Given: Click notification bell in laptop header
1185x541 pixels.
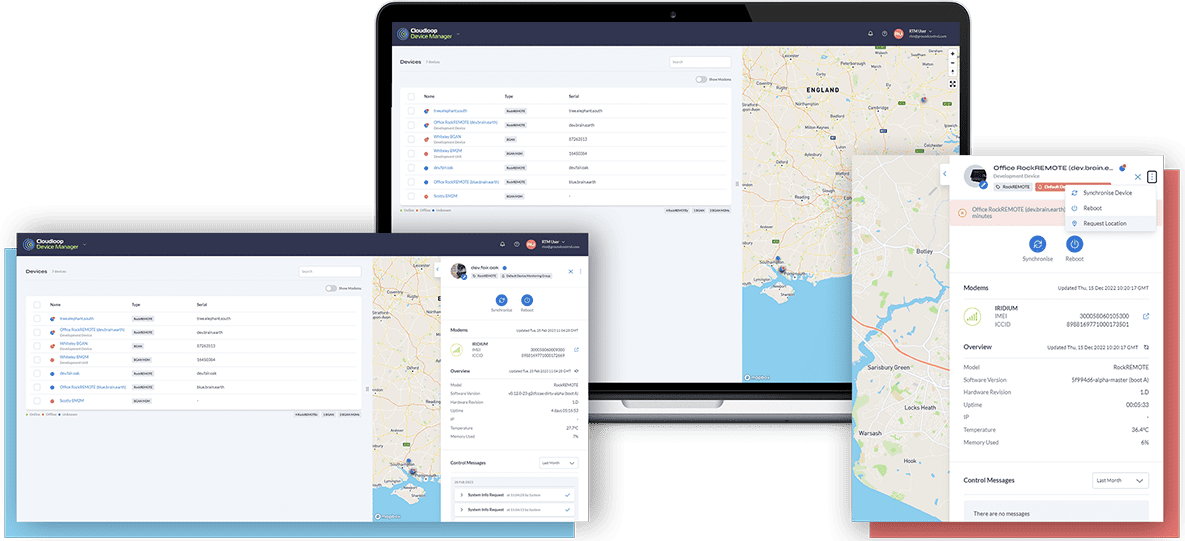Looking at the screenshot, I should coord(870,34).
